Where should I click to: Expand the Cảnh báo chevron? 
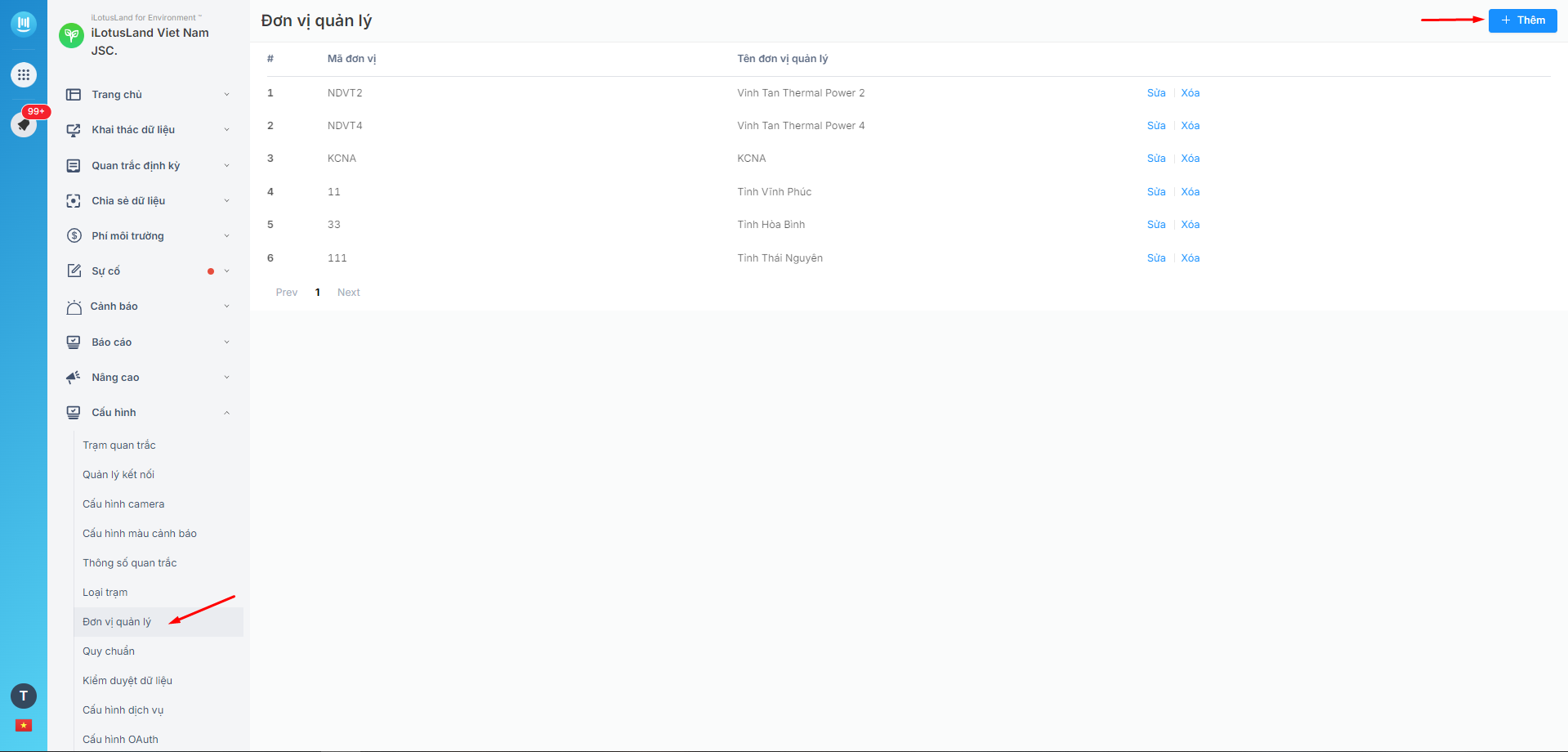click(226, 307)
